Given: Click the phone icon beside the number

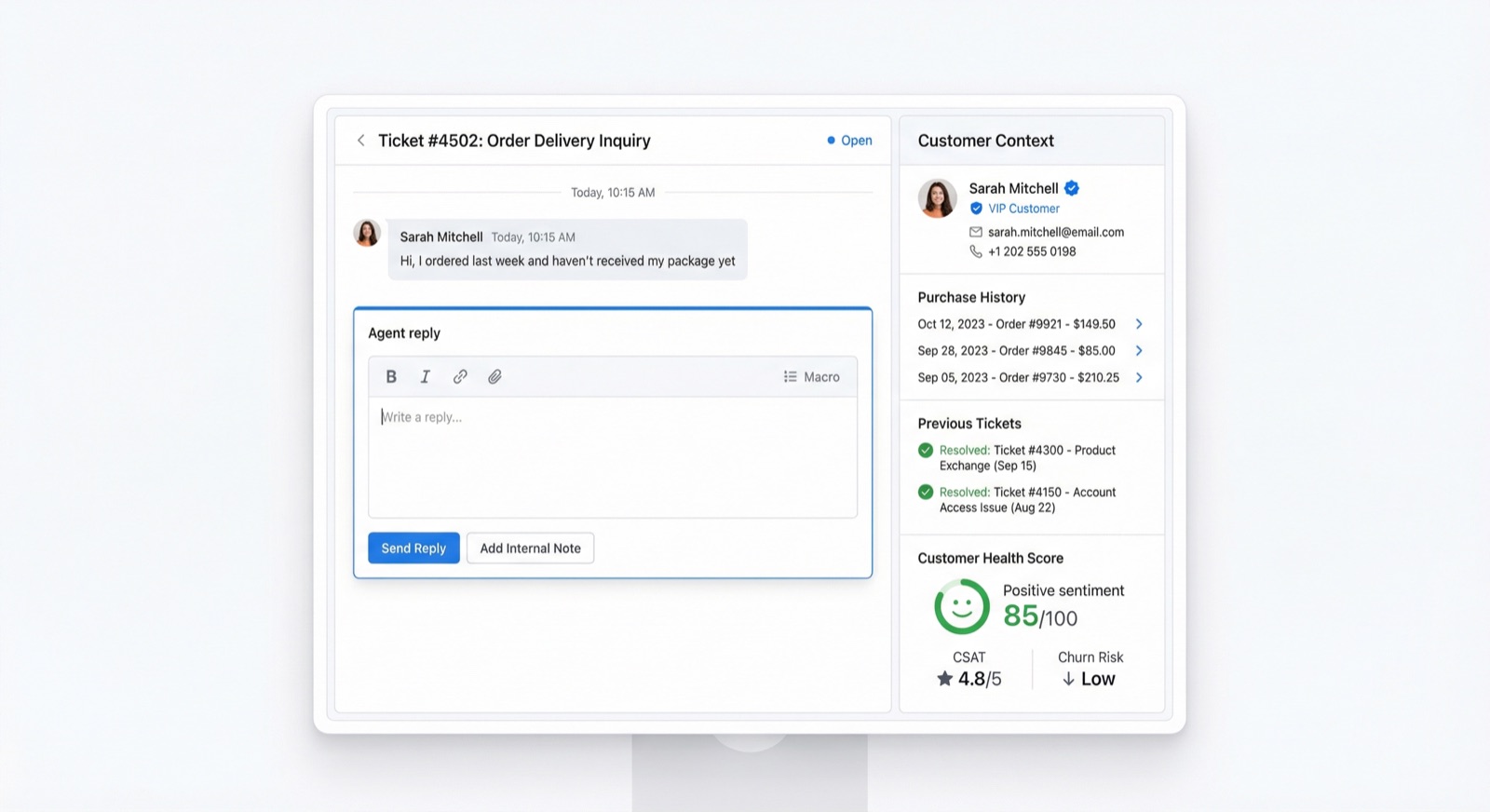Looking at the screenshot, I should click(x=976, y=251).
